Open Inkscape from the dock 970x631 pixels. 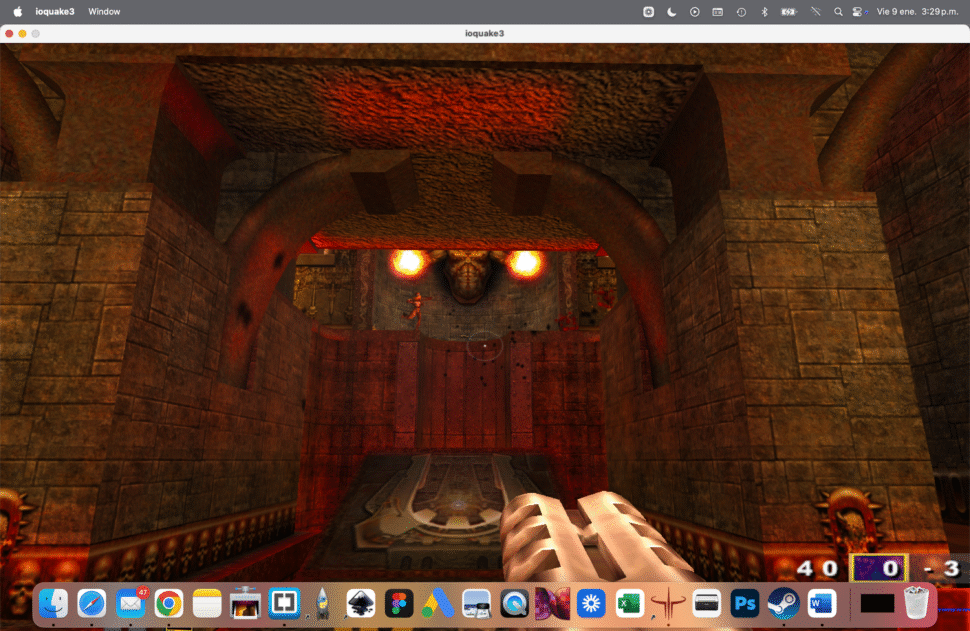coord(360,604)
